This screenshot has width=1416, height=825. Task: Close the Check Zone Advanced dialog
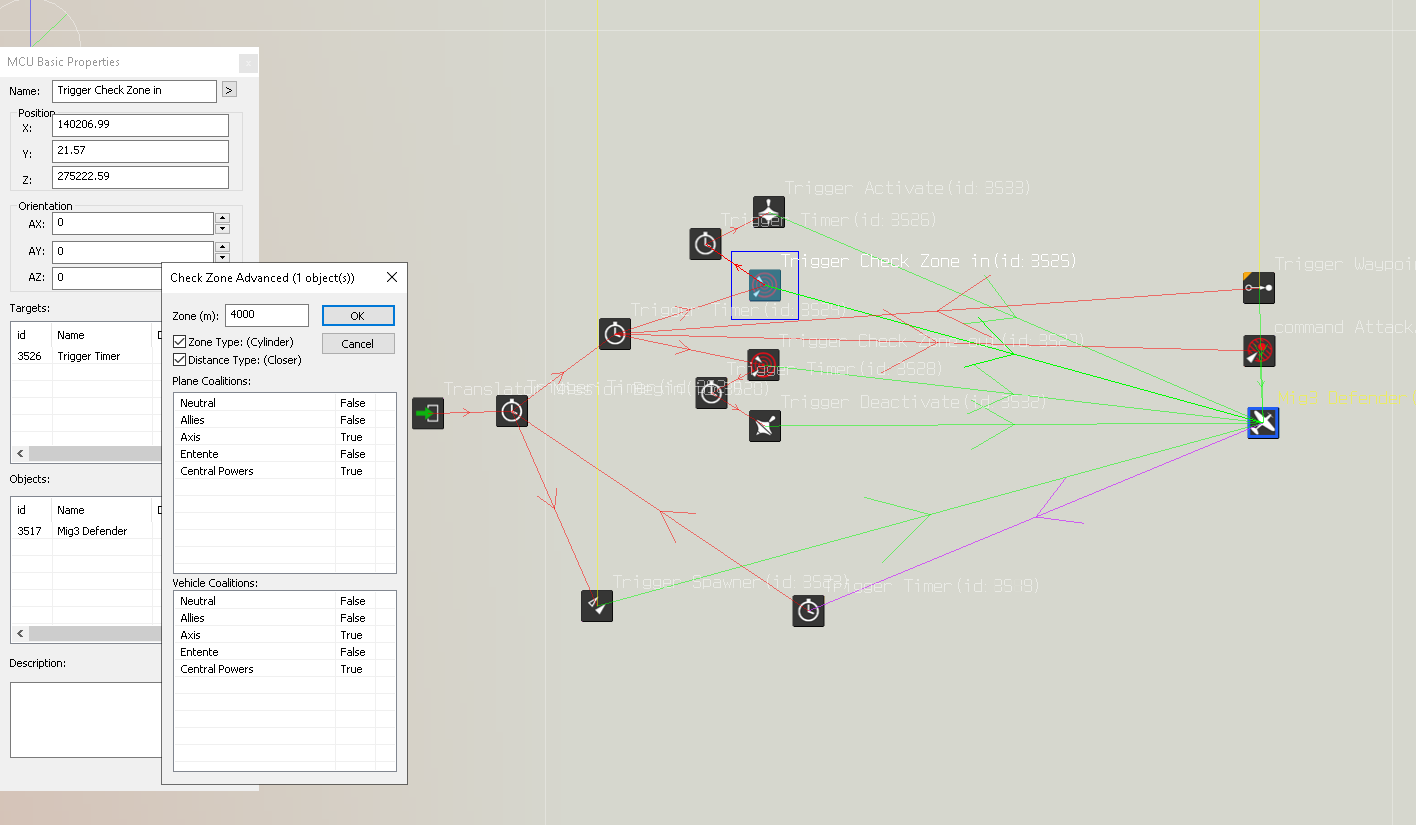click(392, 277)
